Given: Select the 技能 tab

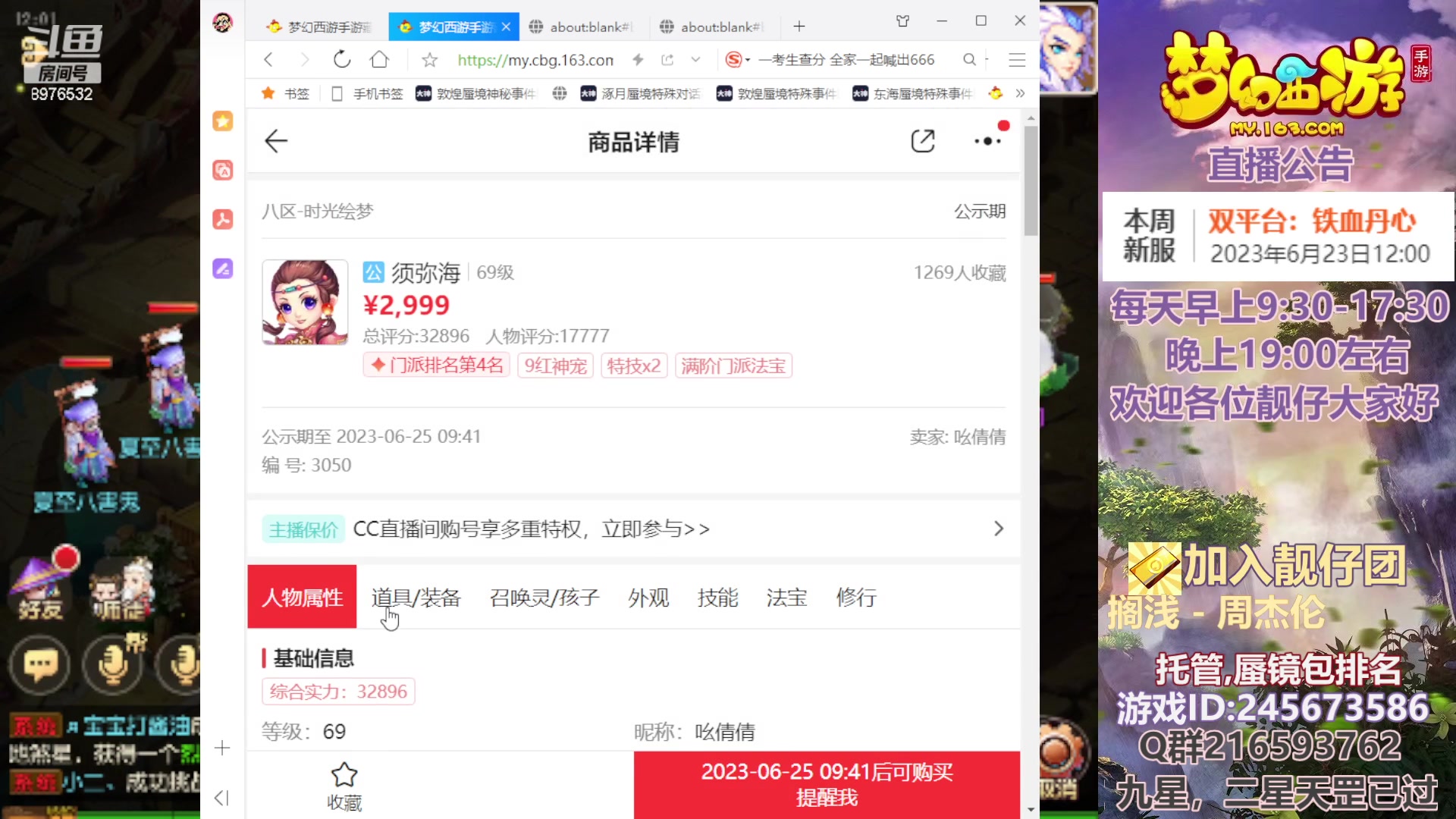Looking at the screenshot, I should click(x=717, y=598).
